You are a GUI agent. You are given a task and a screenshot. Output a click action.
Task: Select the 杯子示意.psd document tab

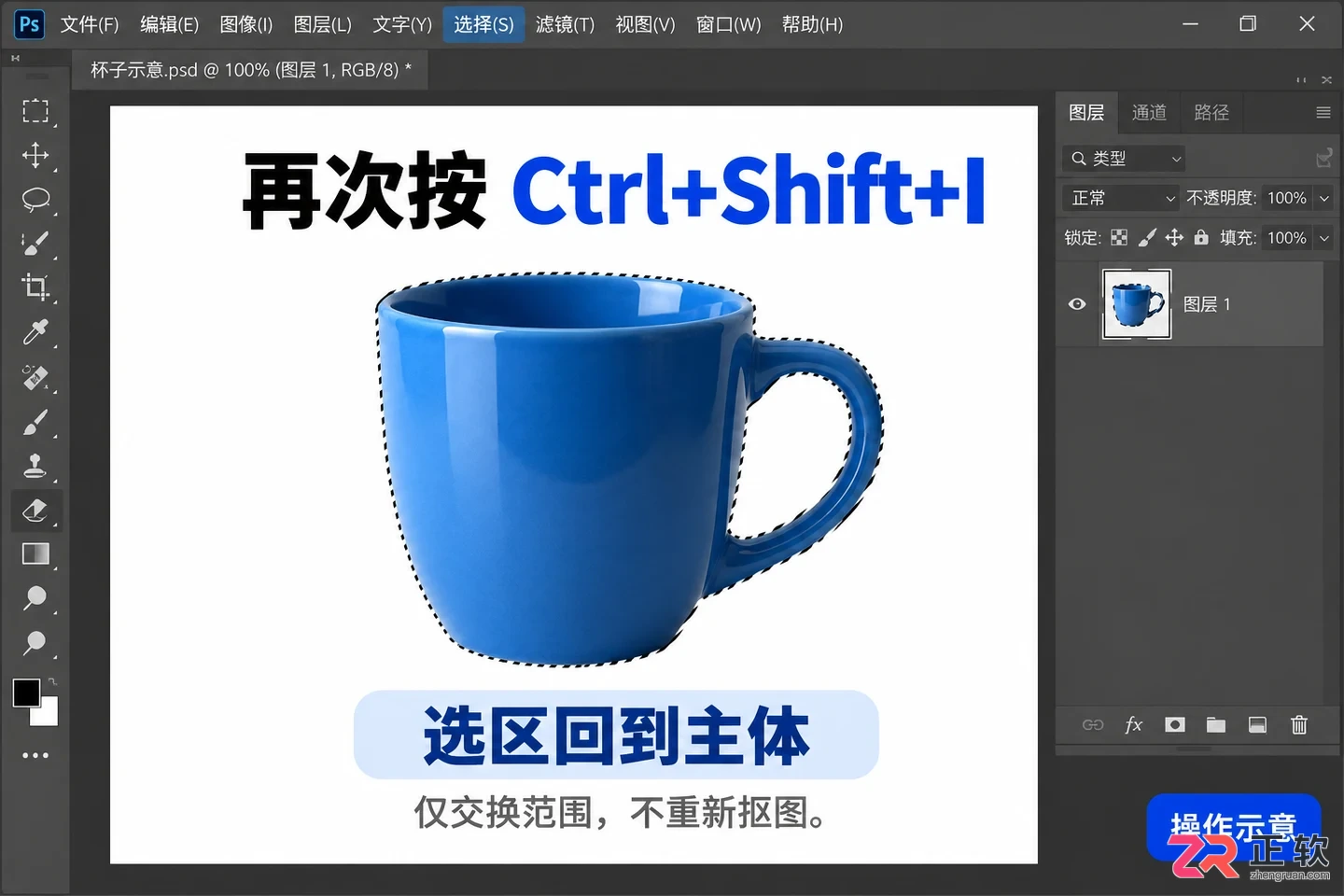[250, 70]
